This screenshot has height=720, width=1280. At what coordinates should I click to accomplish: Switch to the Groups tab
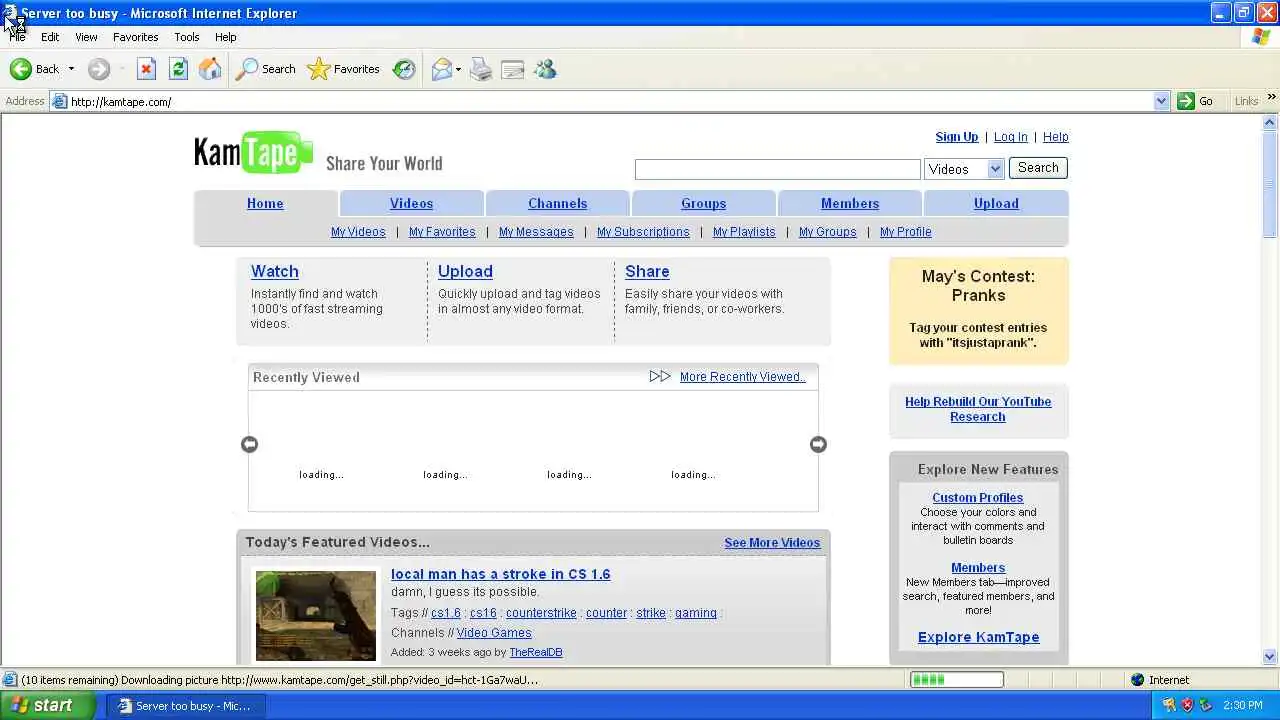click(x=703, y=203)
